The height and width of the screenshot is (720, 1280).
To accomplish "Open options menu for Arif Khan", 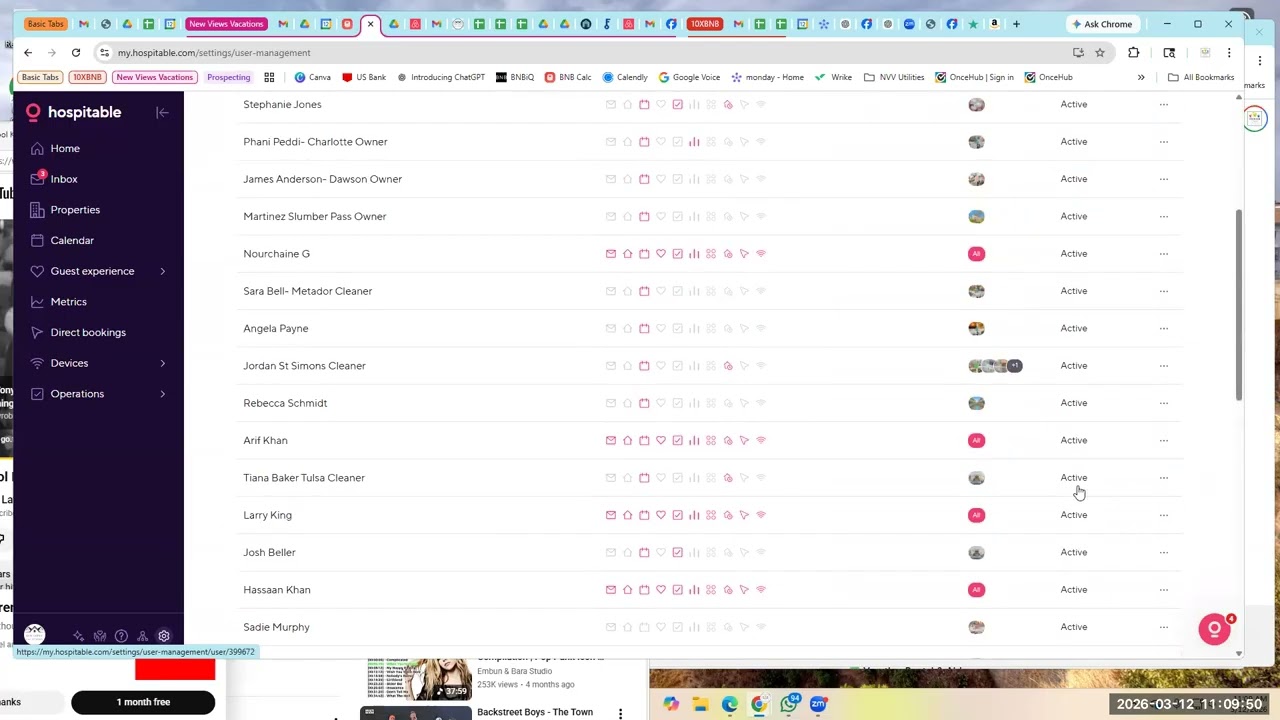I will tap(1164, 440).
